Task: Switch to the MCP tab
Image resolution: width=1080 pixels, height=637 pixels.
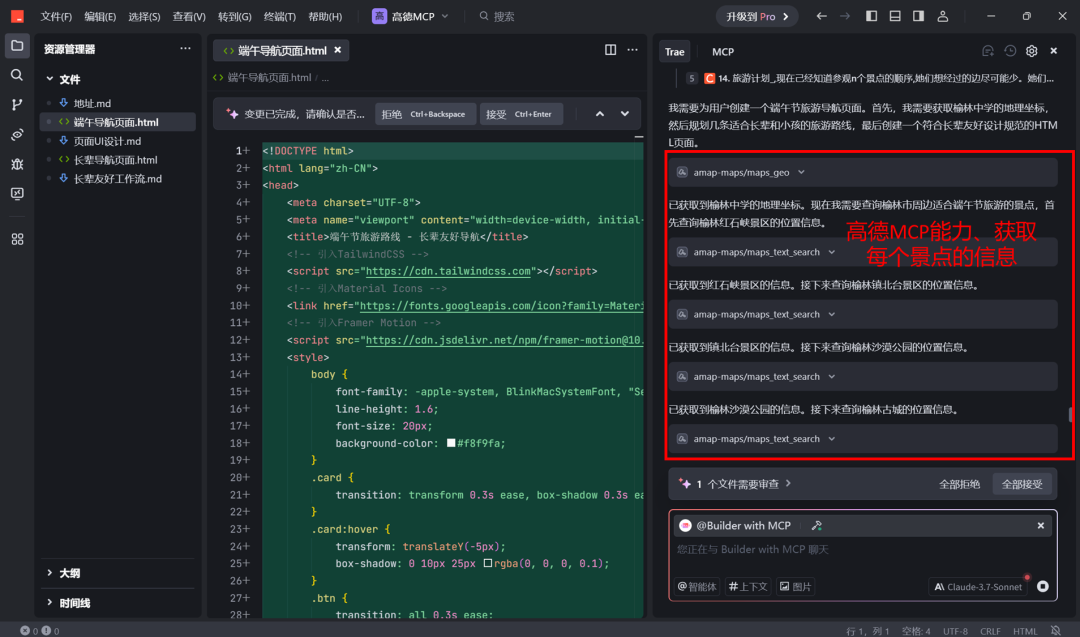Action: 723,52
